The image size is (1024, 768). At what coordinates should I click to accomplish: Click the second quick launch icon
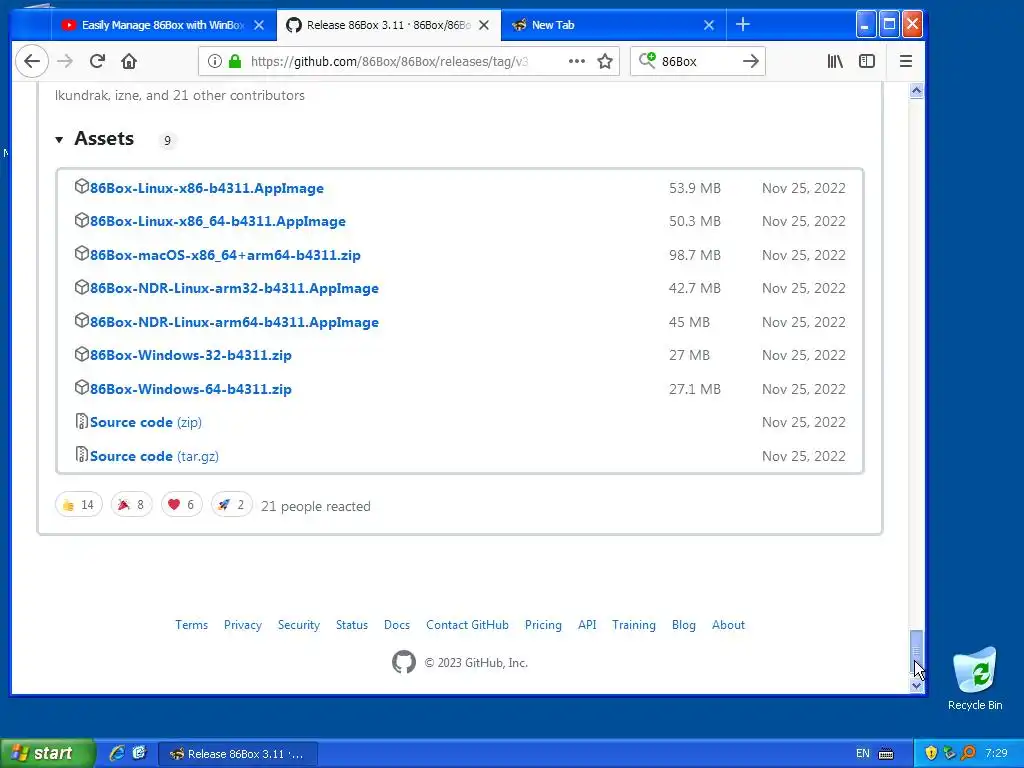pos(139,753)
